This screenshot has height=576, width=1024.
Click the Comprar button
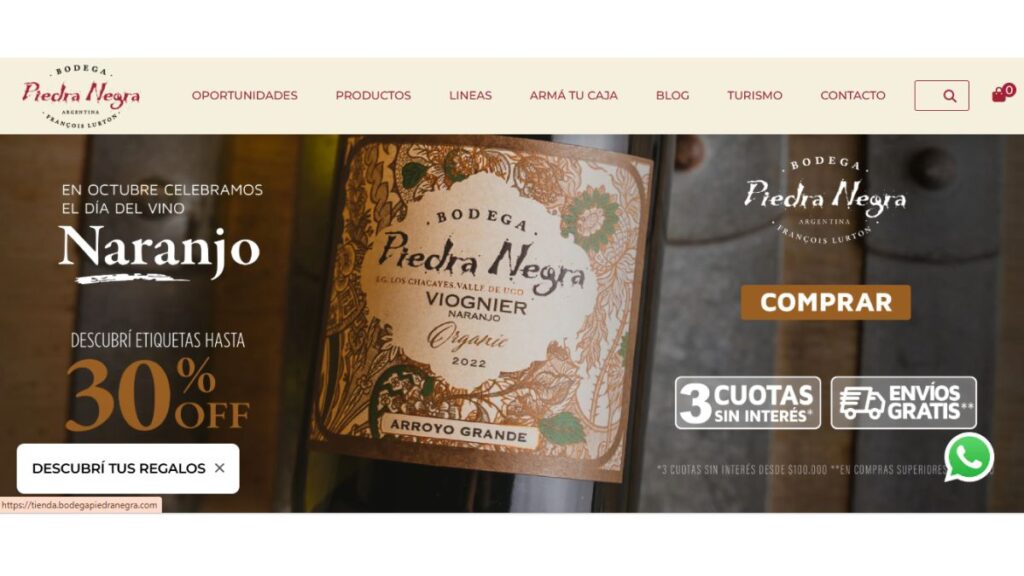pyautogui.click(x=825, y=302)
